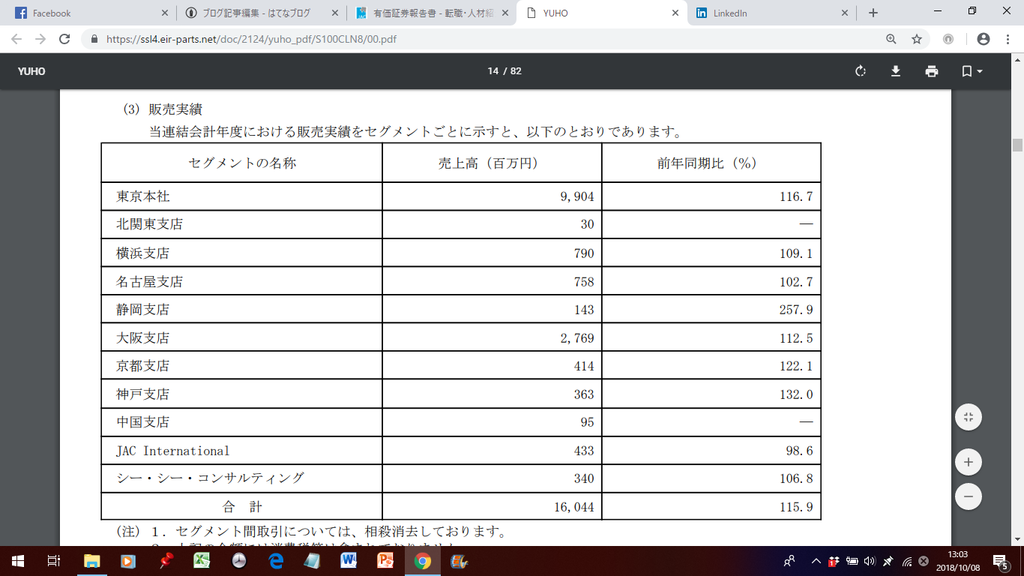Click the page number field 14
The image size is (1024, 576).
click(x=492, y=71)
